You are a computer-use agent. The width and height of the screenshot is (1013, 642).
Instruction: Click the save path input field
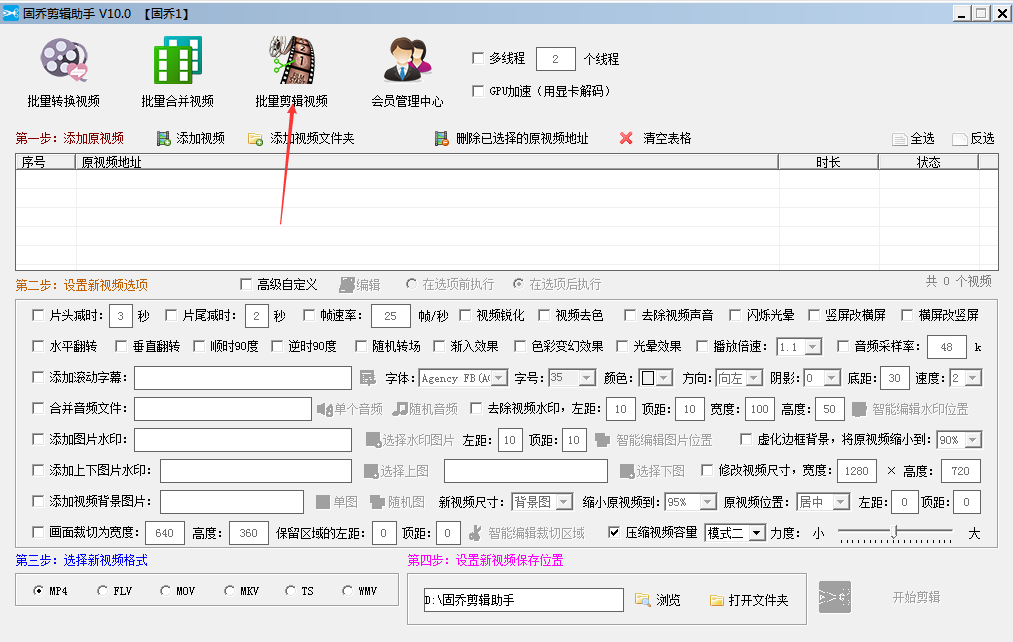coord(523,600)
